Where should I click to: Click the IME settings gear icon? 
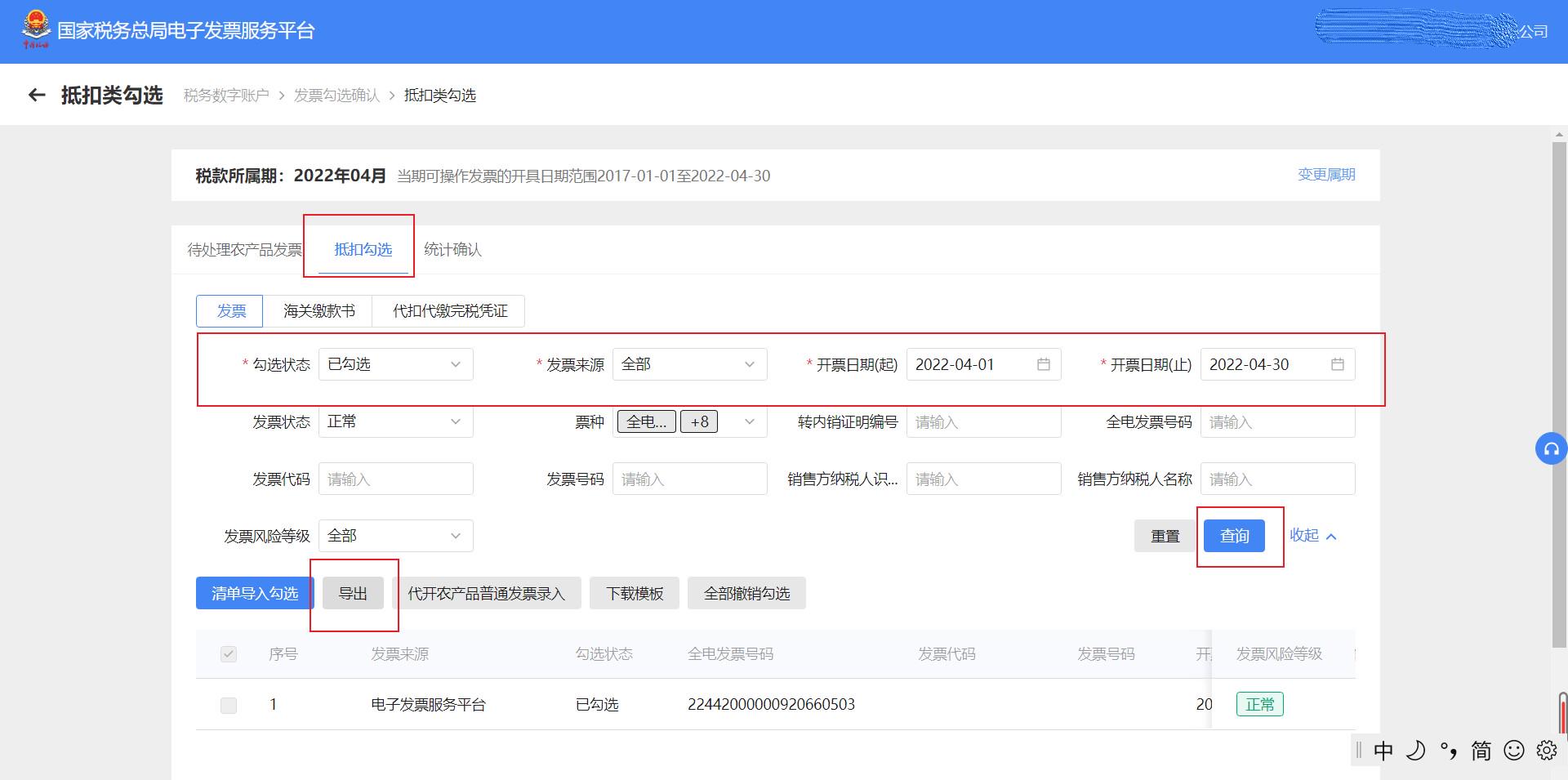[x=1547, y=750]
